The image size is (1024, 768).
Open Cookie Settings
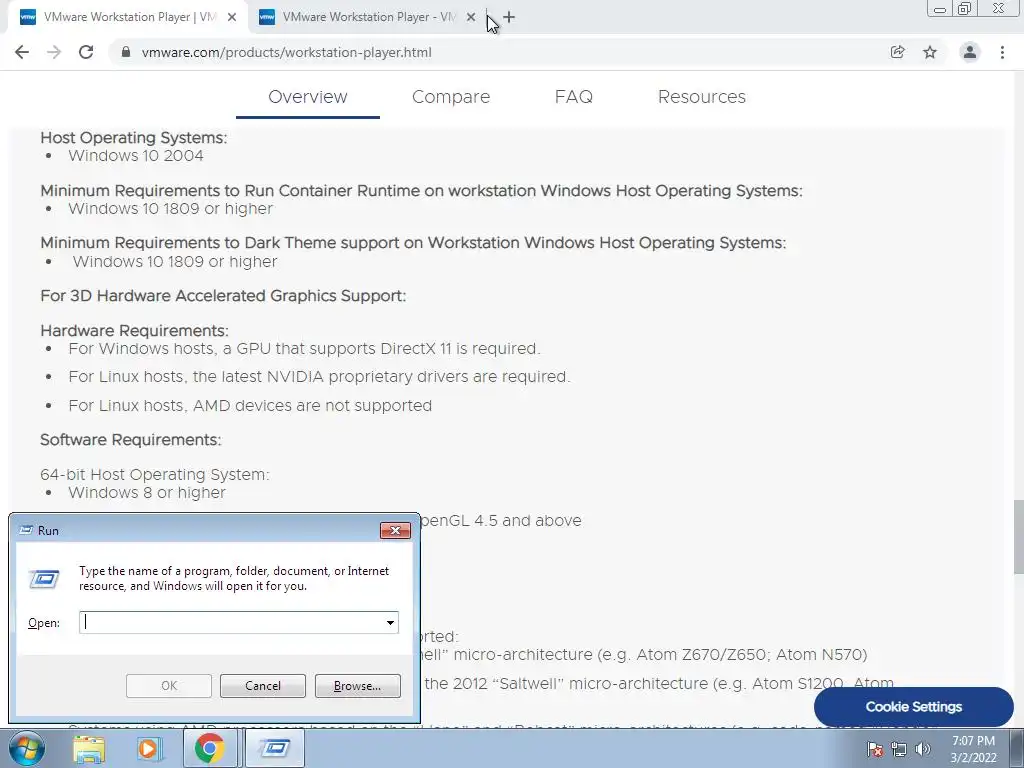(x=914, y=707)
